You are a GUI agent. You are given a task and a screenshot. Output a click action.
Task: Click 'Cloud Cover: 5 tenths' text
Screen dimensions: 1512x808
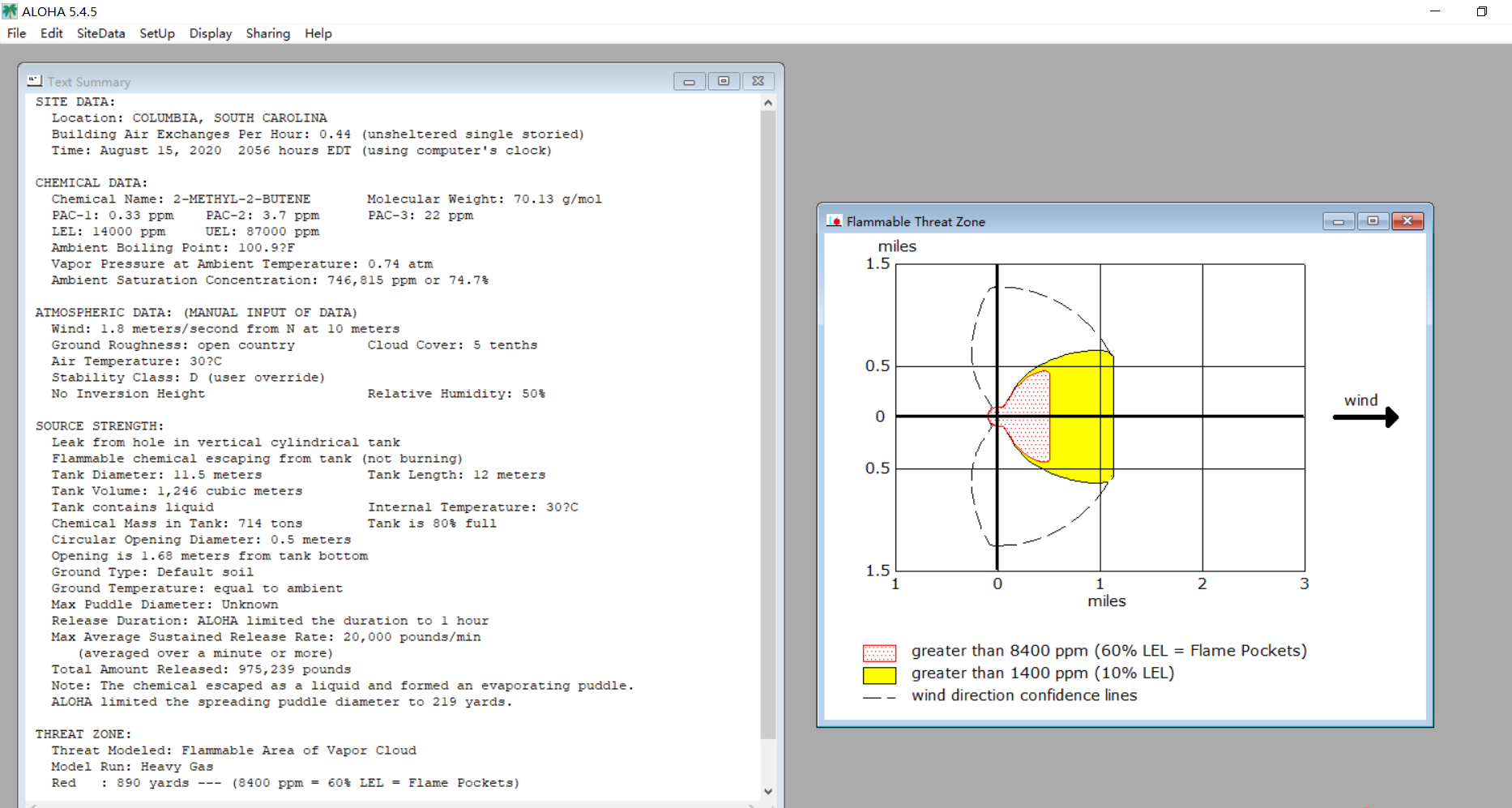452,345
